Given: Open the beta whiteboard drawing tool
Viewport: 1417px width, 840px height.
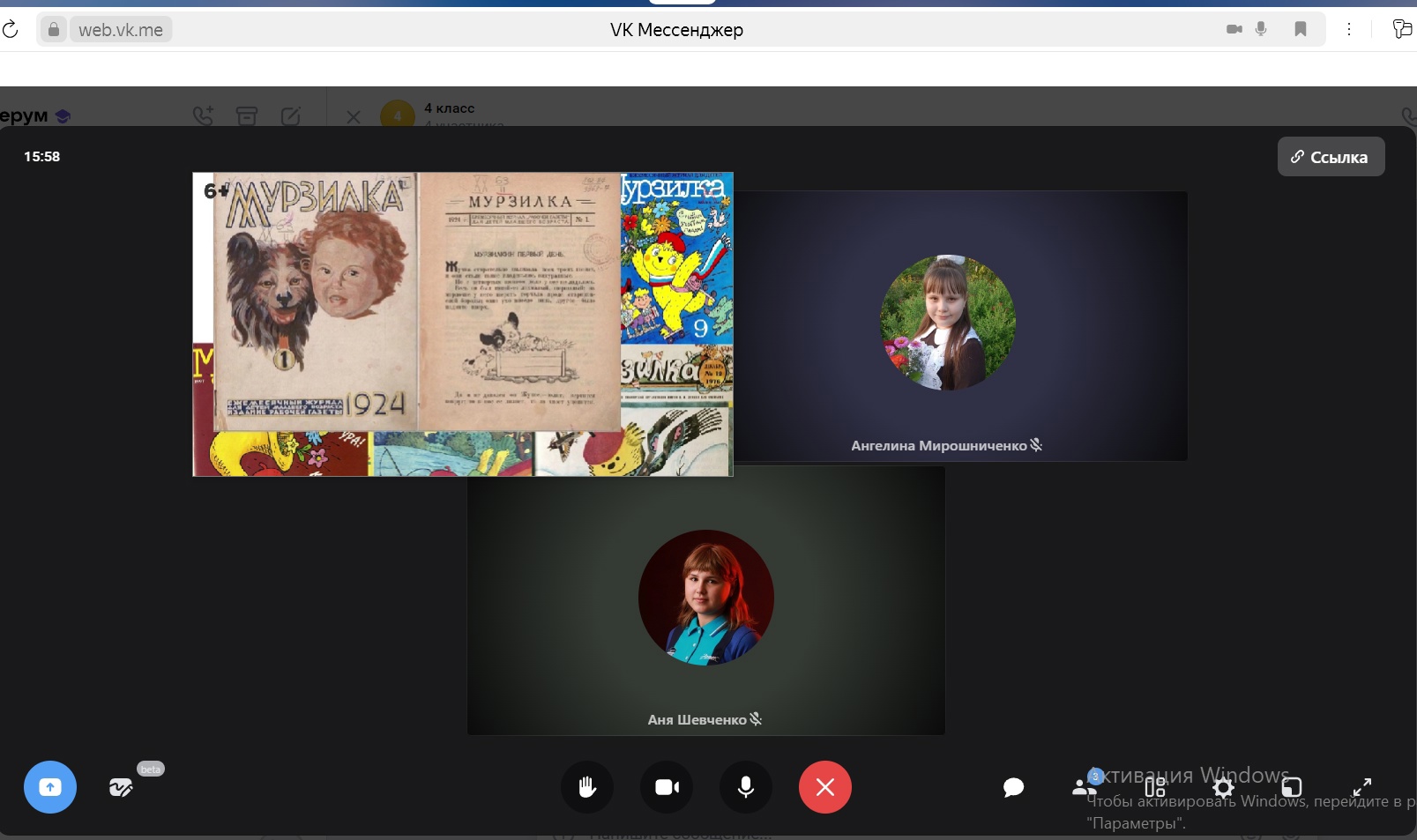Looking at the screenshot, I should [121, 787].
